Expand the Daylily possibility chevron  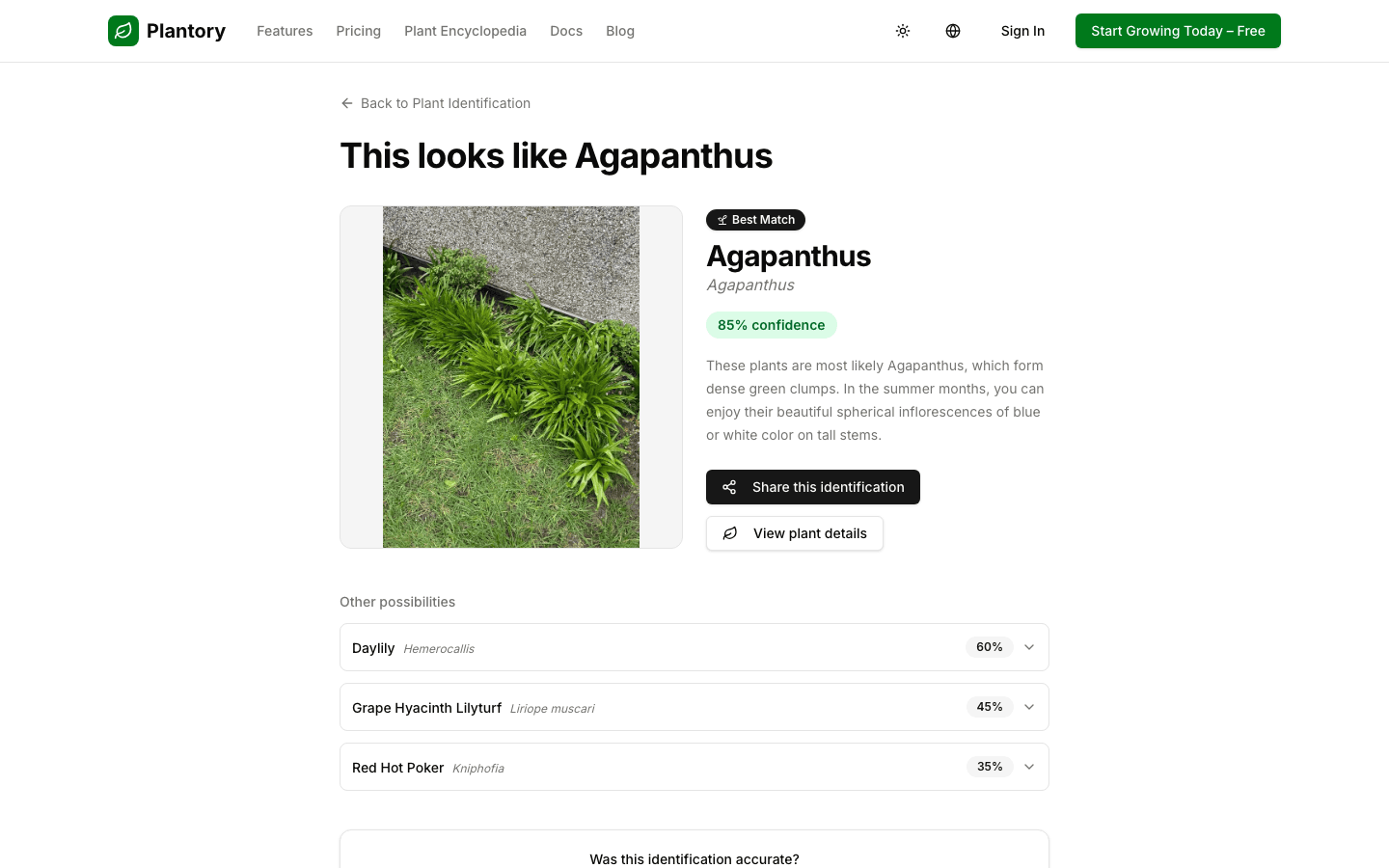click(x=1029, y=647)
